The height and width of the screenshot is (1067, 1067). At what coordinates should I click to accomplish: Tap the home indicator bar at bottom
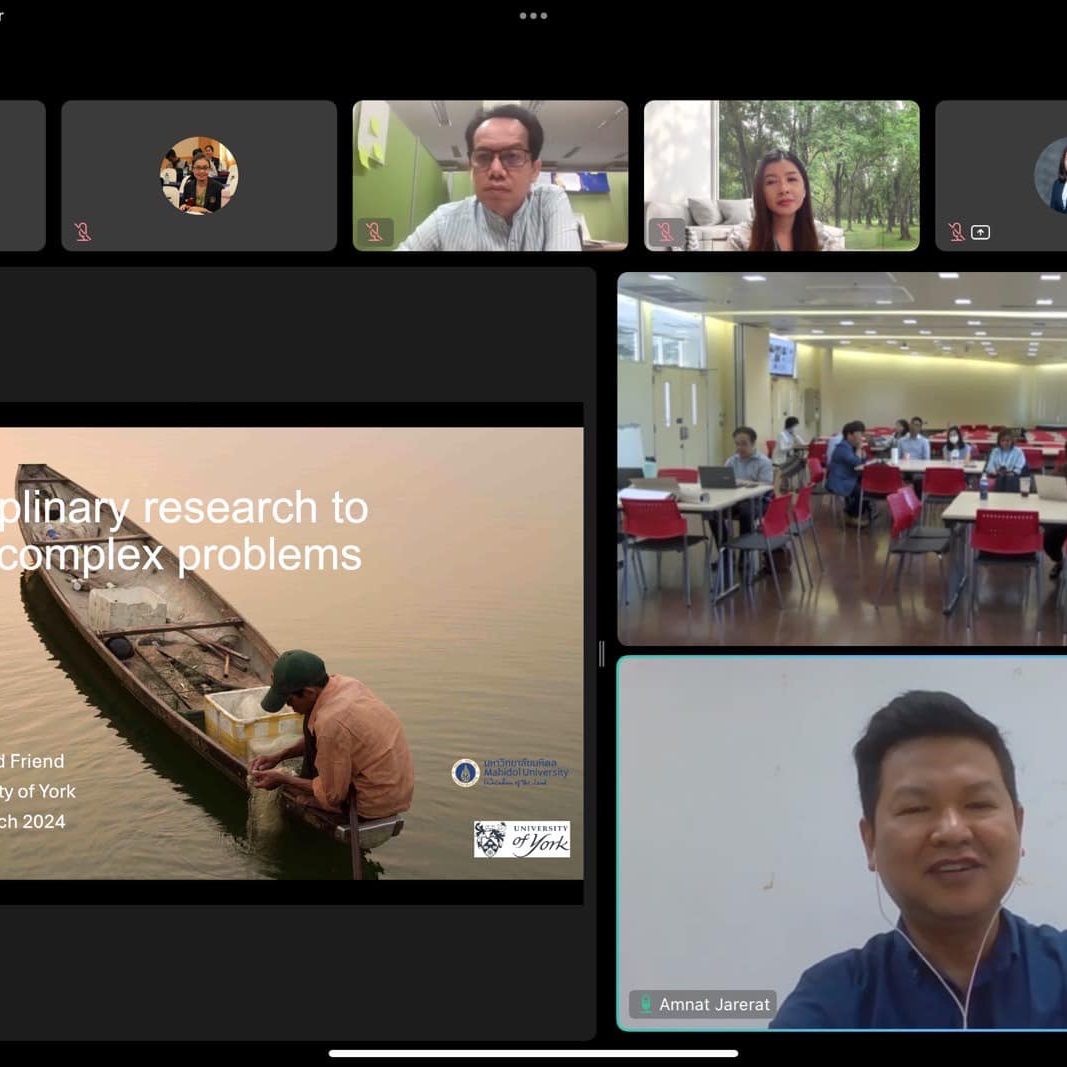(x=533, y=1053)
